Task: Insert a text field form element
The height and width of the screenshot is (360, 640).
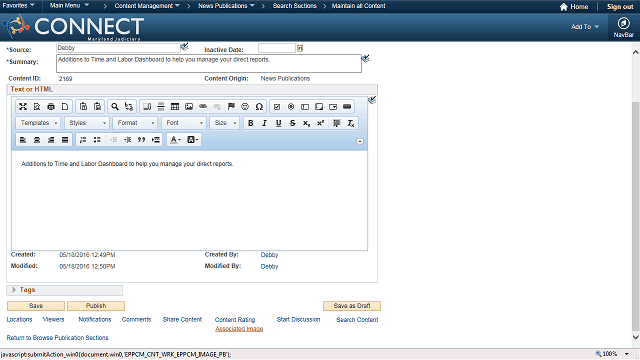Action: point(305,107)
